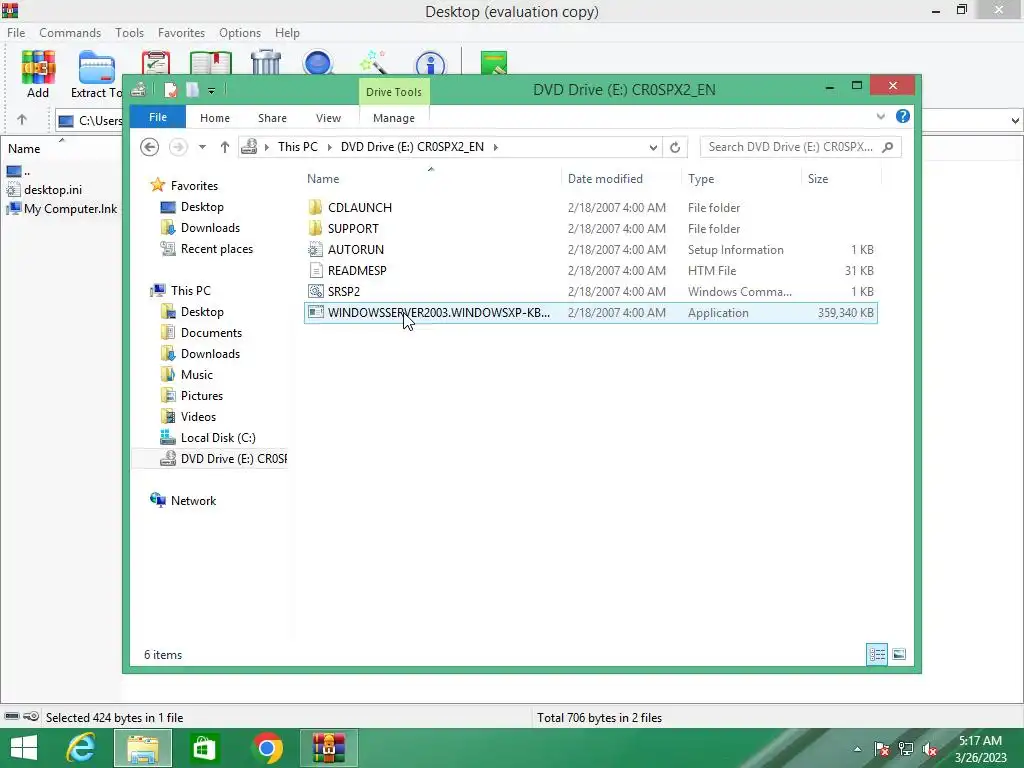Expand the Explorer ribbon chevron
The width and height of the screenshot is (1024, 768).
[880, 116]
